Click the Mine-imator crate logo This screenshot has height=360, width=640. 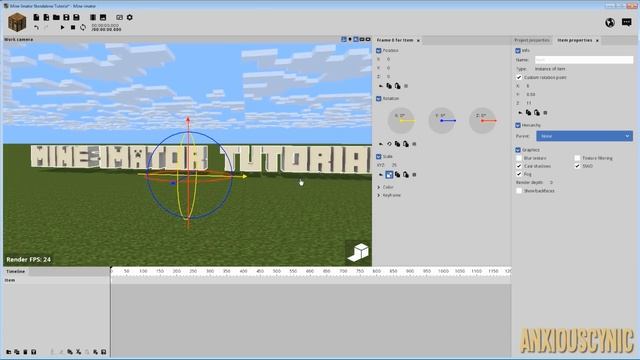pos(17,22)
